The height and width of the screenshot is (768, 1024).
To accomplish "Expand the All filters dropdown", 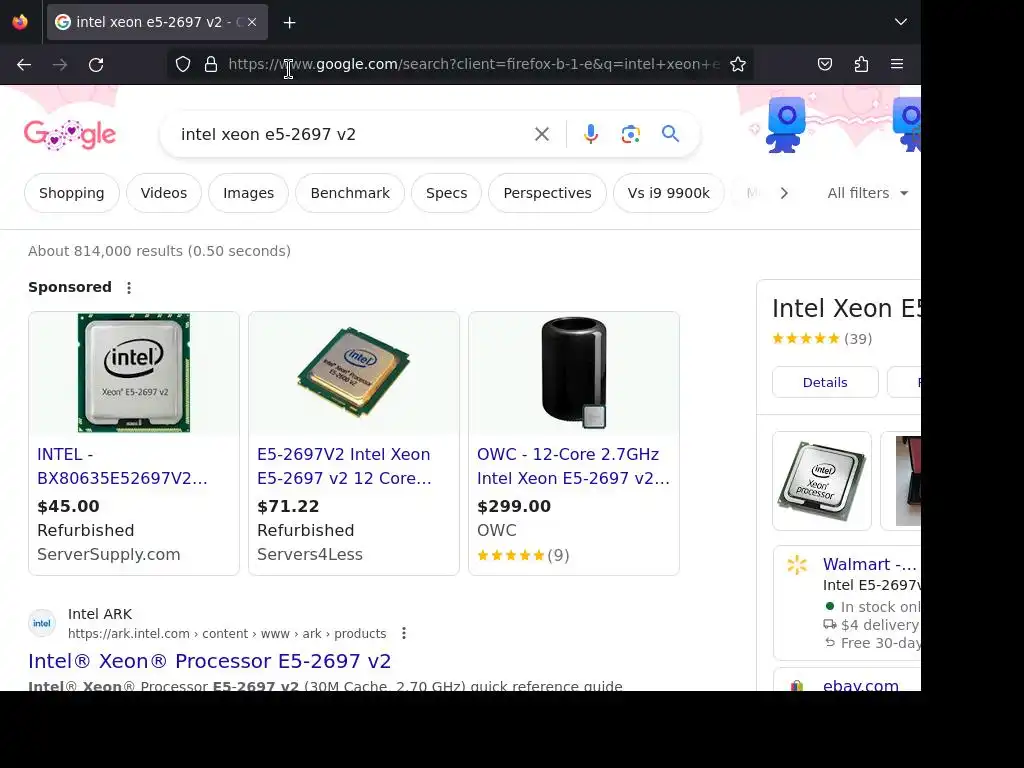I will pos(867,193).
